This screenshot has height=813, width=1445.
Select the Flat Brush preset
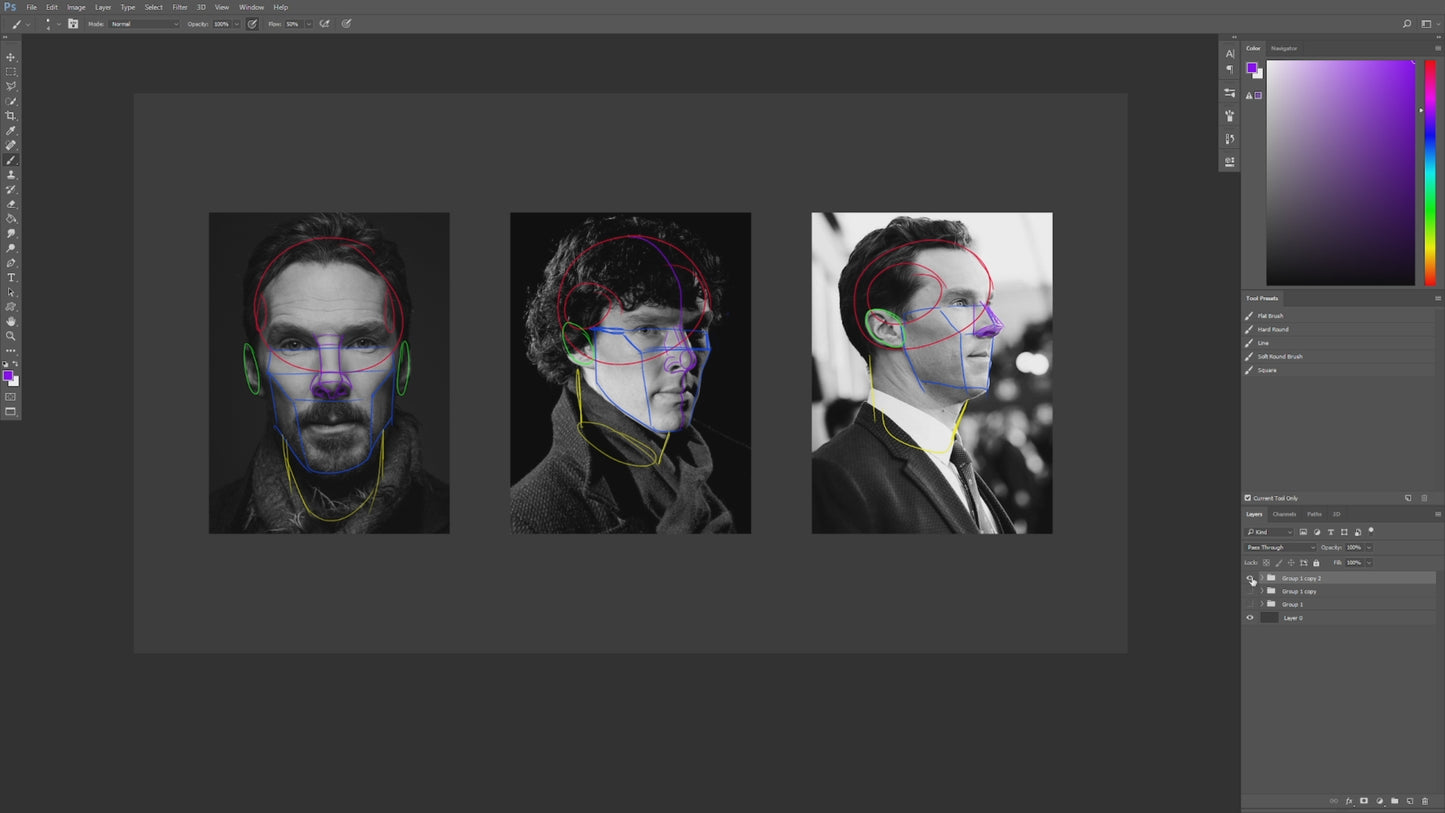click(1270, 315)
